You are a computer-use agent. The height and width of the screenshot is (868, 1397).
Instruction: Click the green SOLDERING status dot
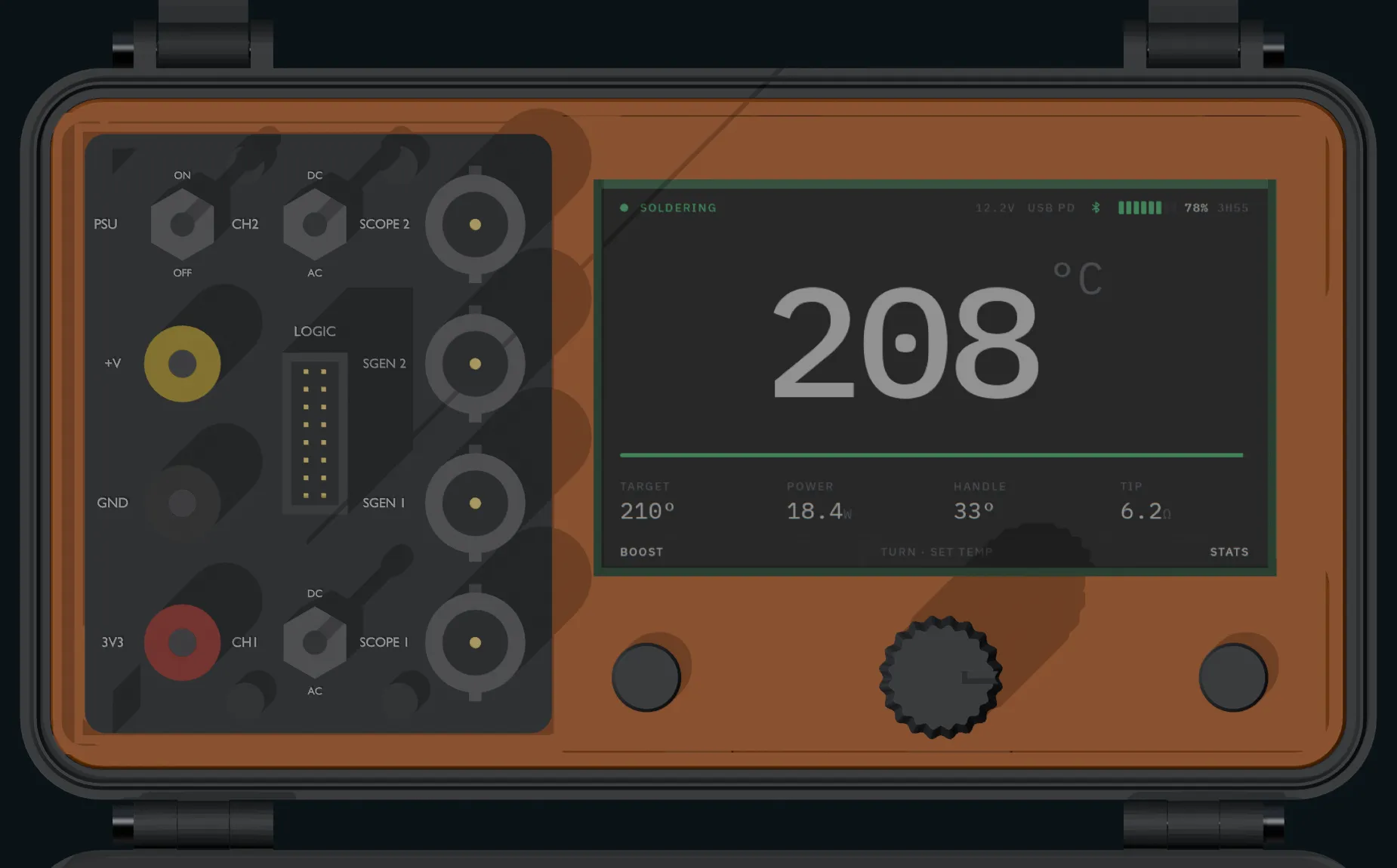coord(624,208)
